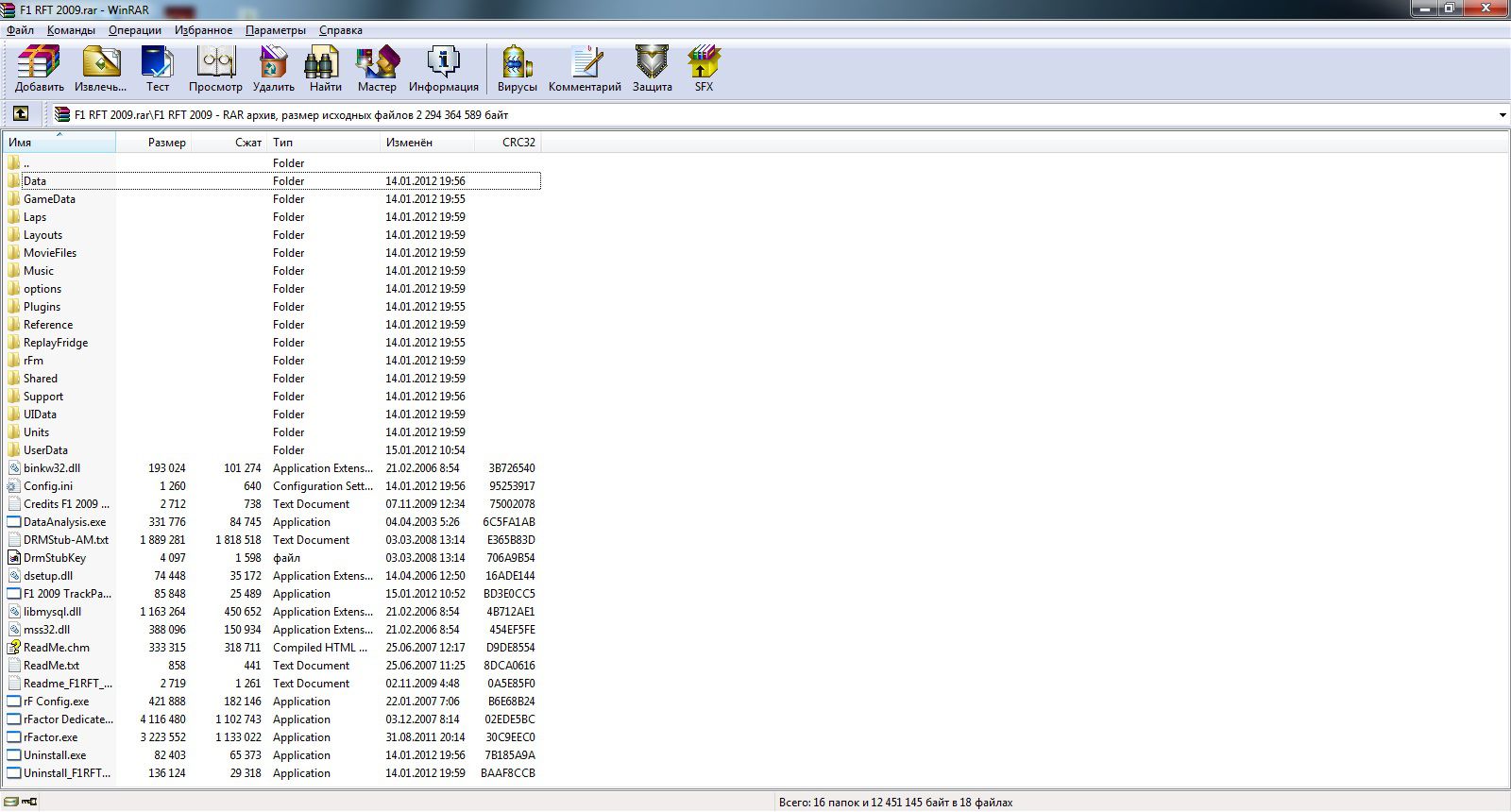Select the Config.ini file icon
Viewport: 1511px width, 812px height.
click(x=13, y=485)
